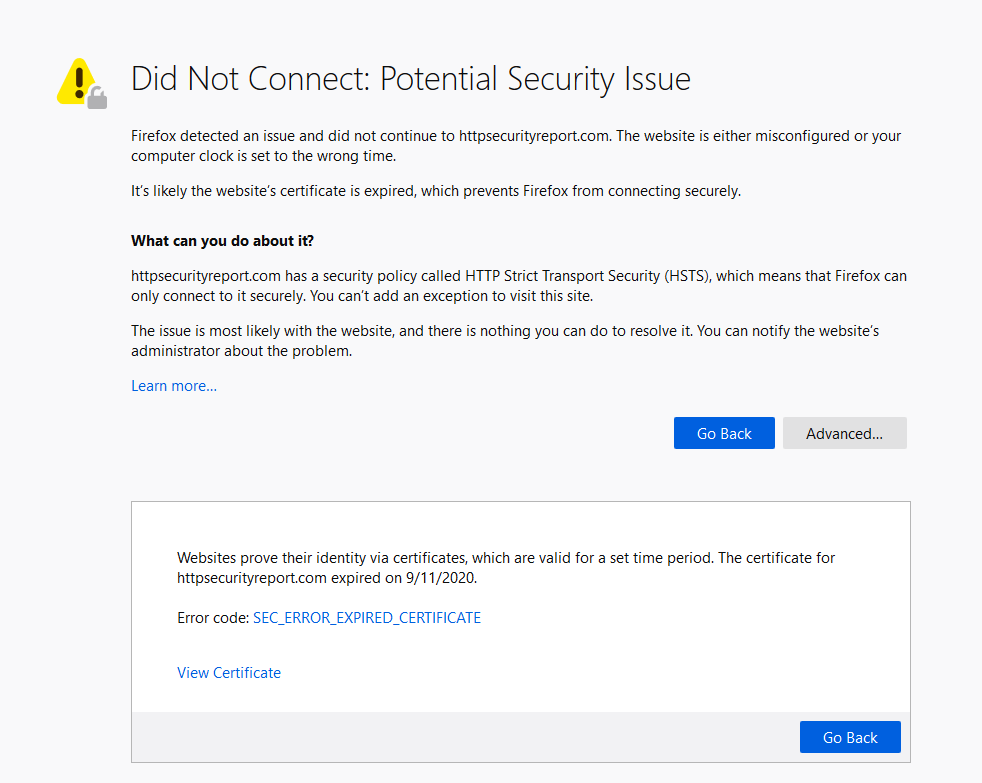This screenshot has height=783, width=982.
Task: Click View Certificate to inspect the expired certificate
Action: [228, 672]
